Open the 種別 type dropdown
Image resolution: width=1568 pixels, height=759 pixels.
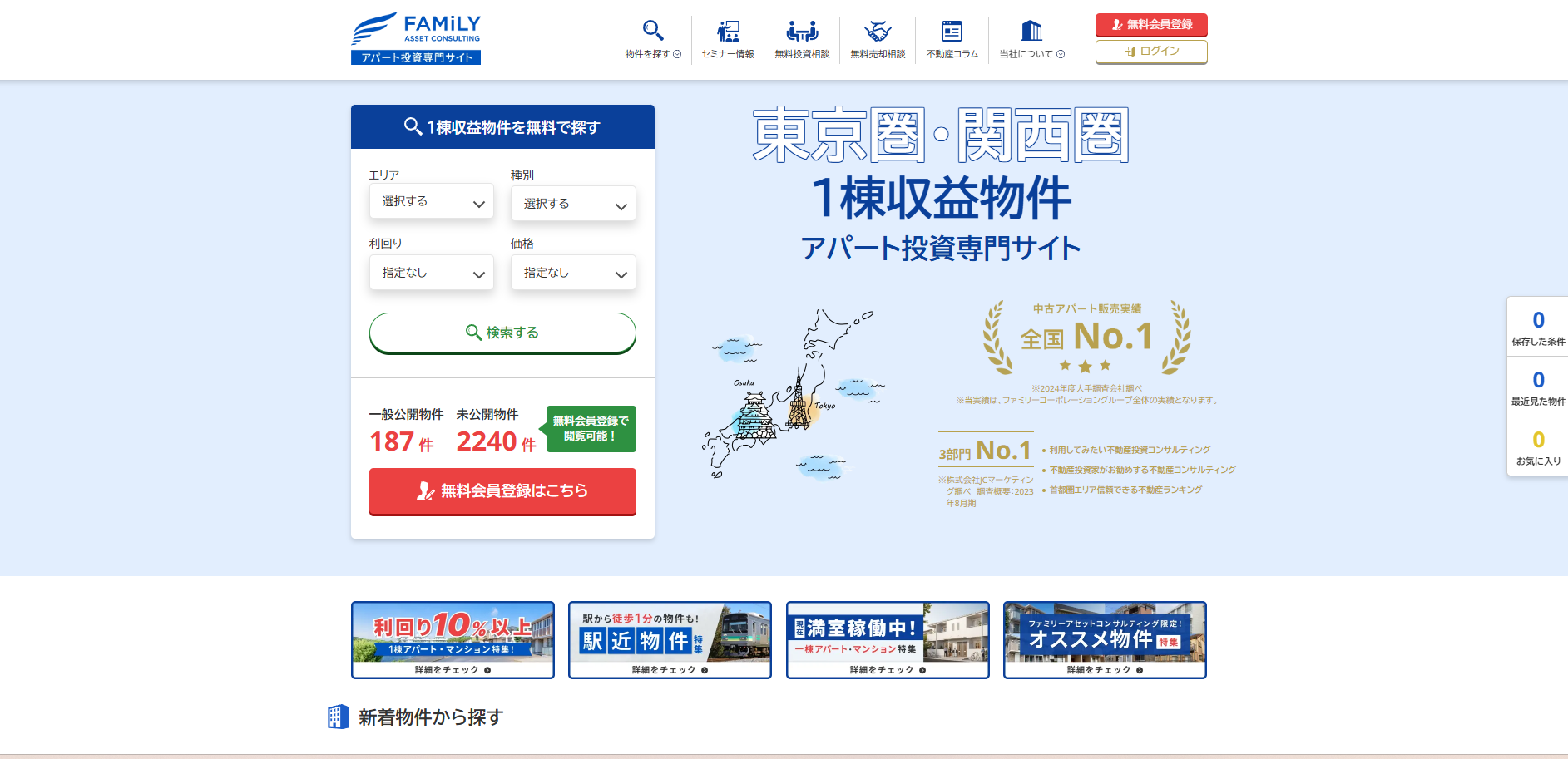click(573, 204)
